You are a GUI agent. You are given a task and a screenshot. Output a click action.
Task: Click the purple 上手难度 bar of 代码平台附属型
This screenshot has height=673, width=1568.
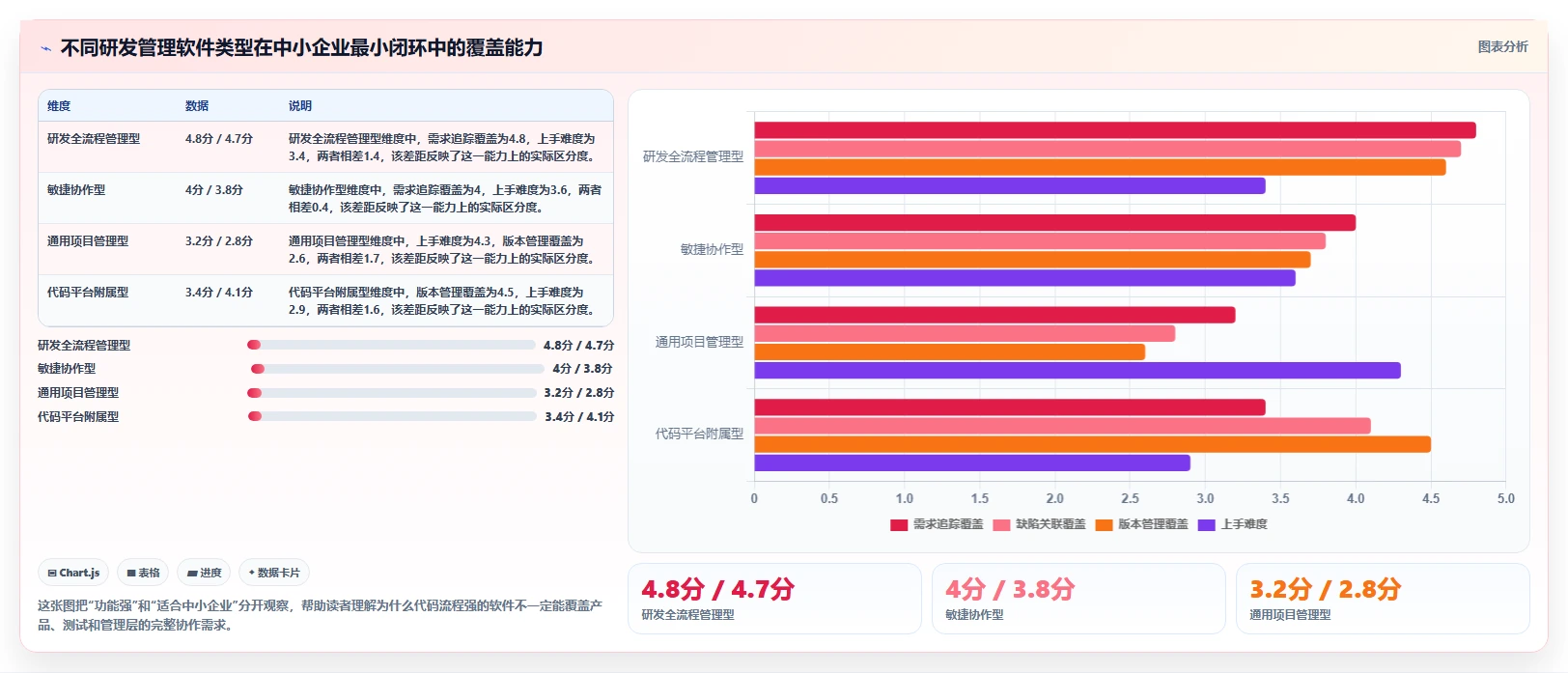(972, 463)
